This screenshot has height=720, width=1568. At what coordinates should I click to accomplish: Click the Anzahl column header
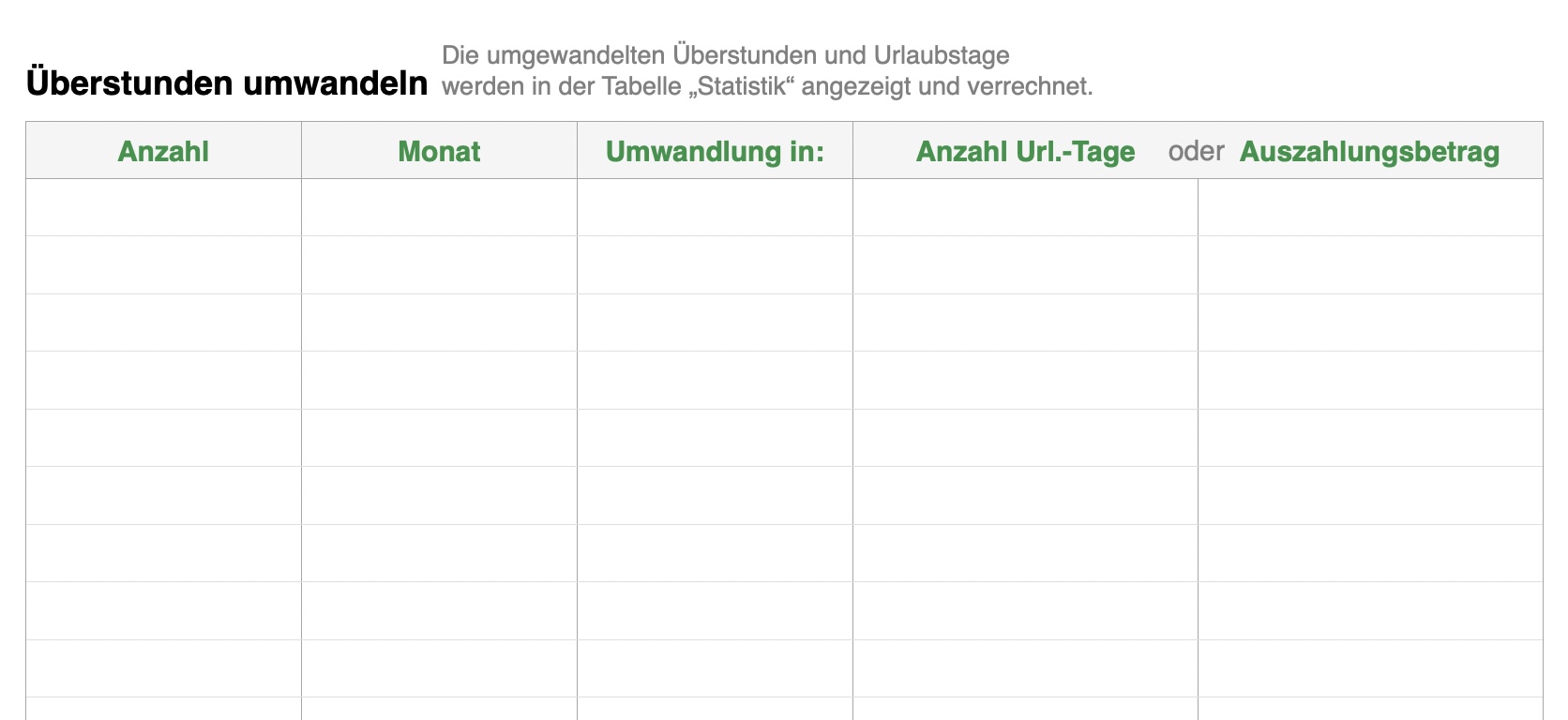tap(163, 151)
